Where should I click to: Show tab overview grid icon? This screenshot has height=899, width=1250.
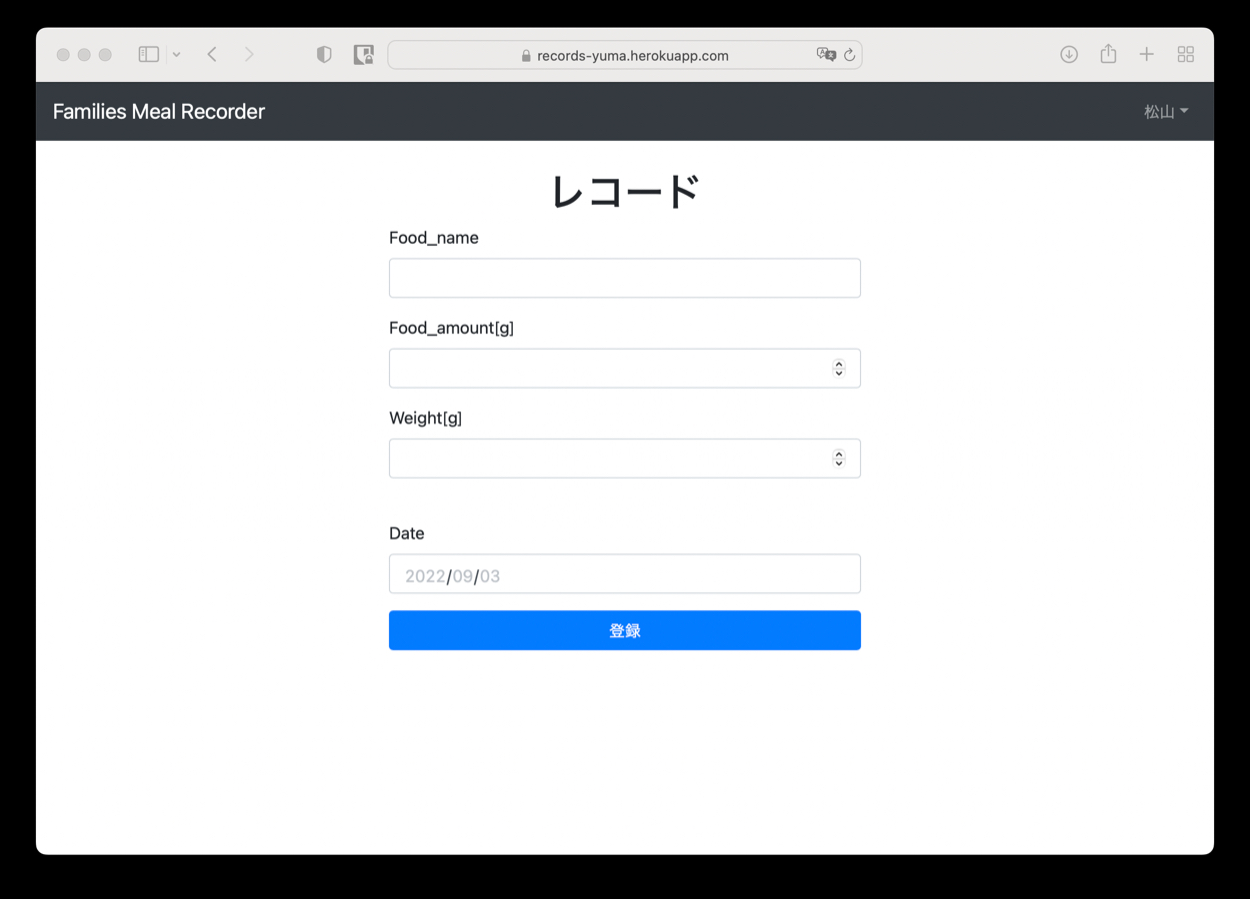[1186, 55]
